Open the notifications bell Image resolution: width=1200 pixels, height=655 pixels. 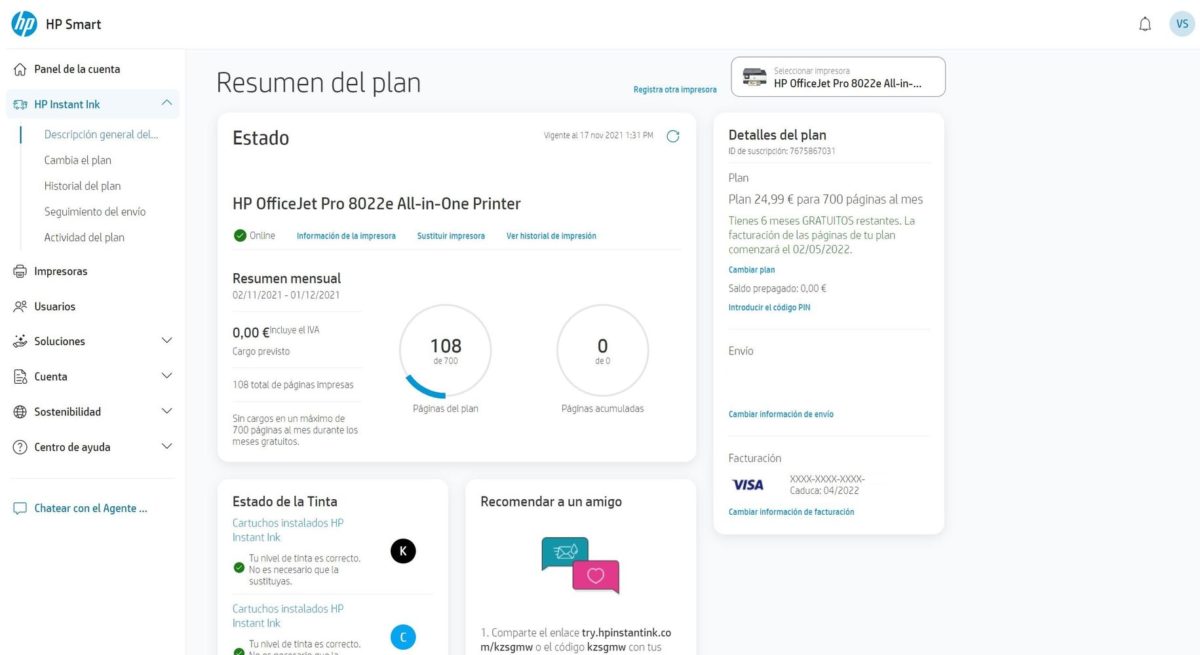tap(1145, 24)
